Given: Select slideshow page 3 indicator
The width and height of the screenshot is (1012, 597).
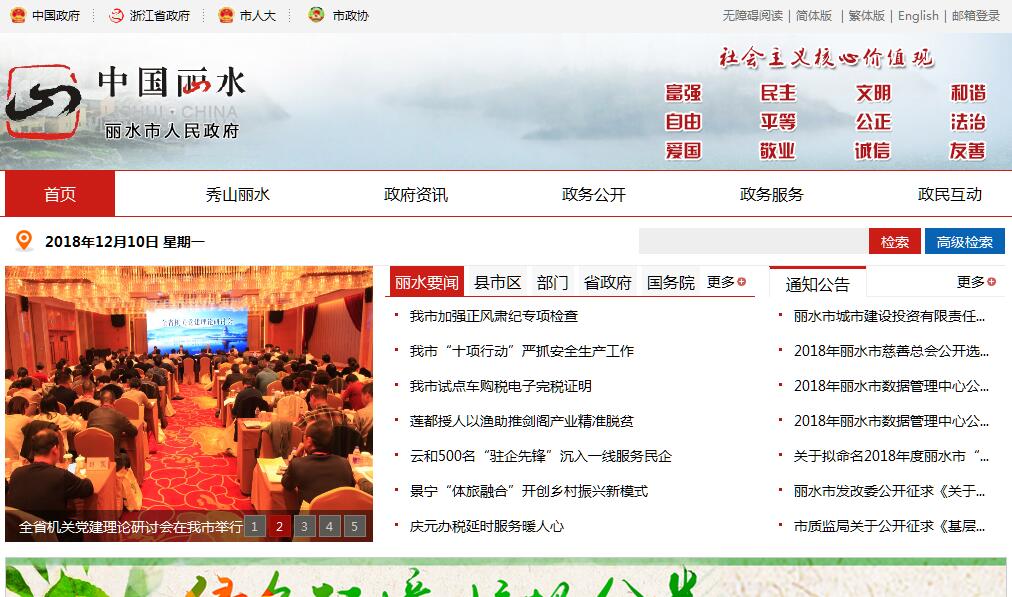Looking at the screenshot, I should pyautogui.click(x=305, y=526).
